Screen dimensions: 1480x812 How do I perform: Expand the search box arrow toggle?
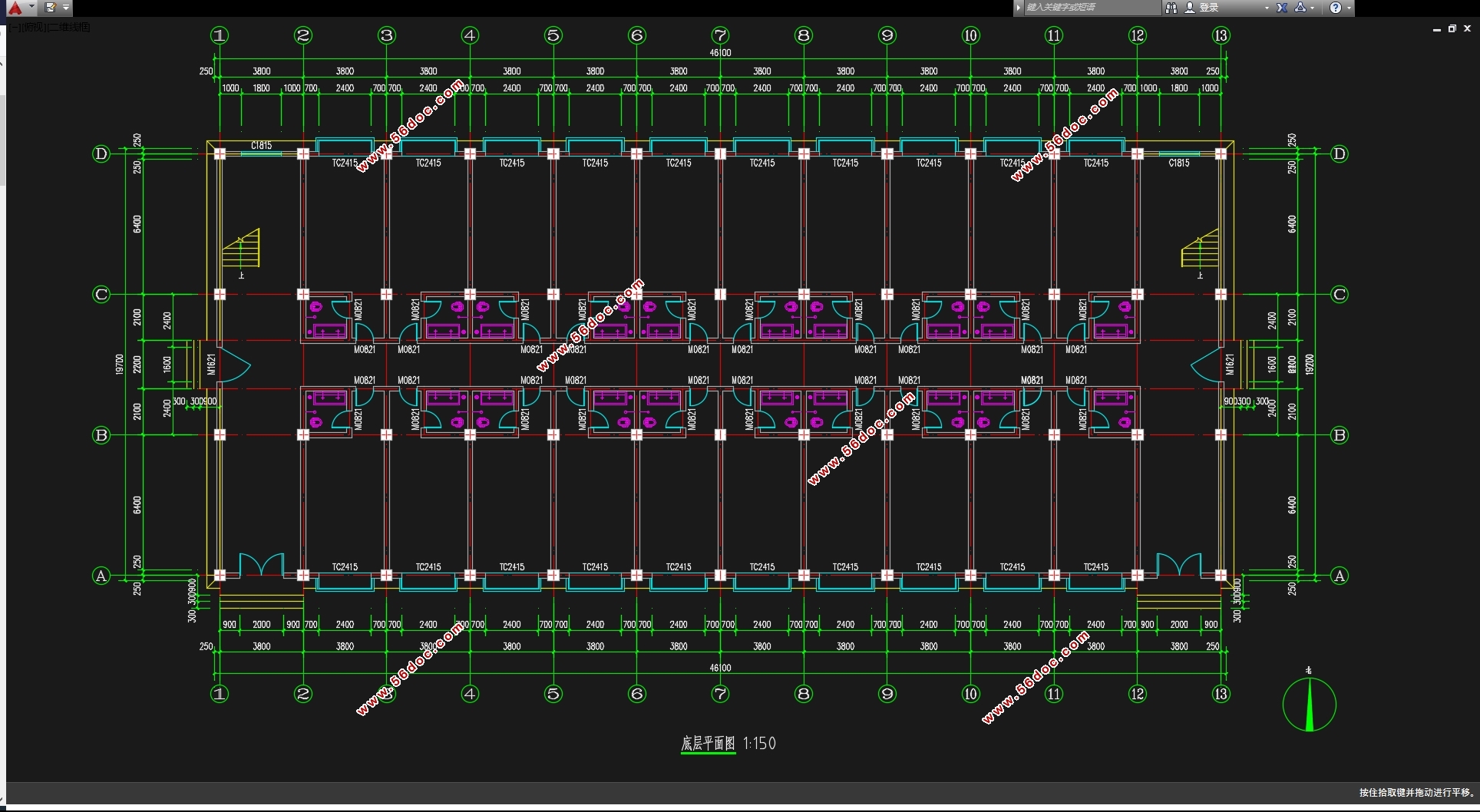[x=1019, y=8]
